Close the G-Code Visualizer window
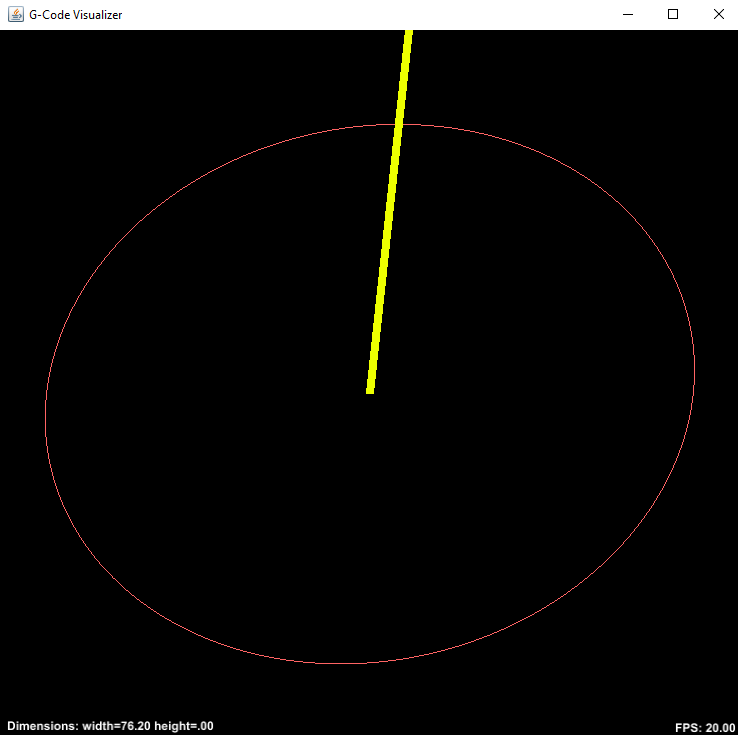This screenshot has height=735, width=738. pos(718,14)
